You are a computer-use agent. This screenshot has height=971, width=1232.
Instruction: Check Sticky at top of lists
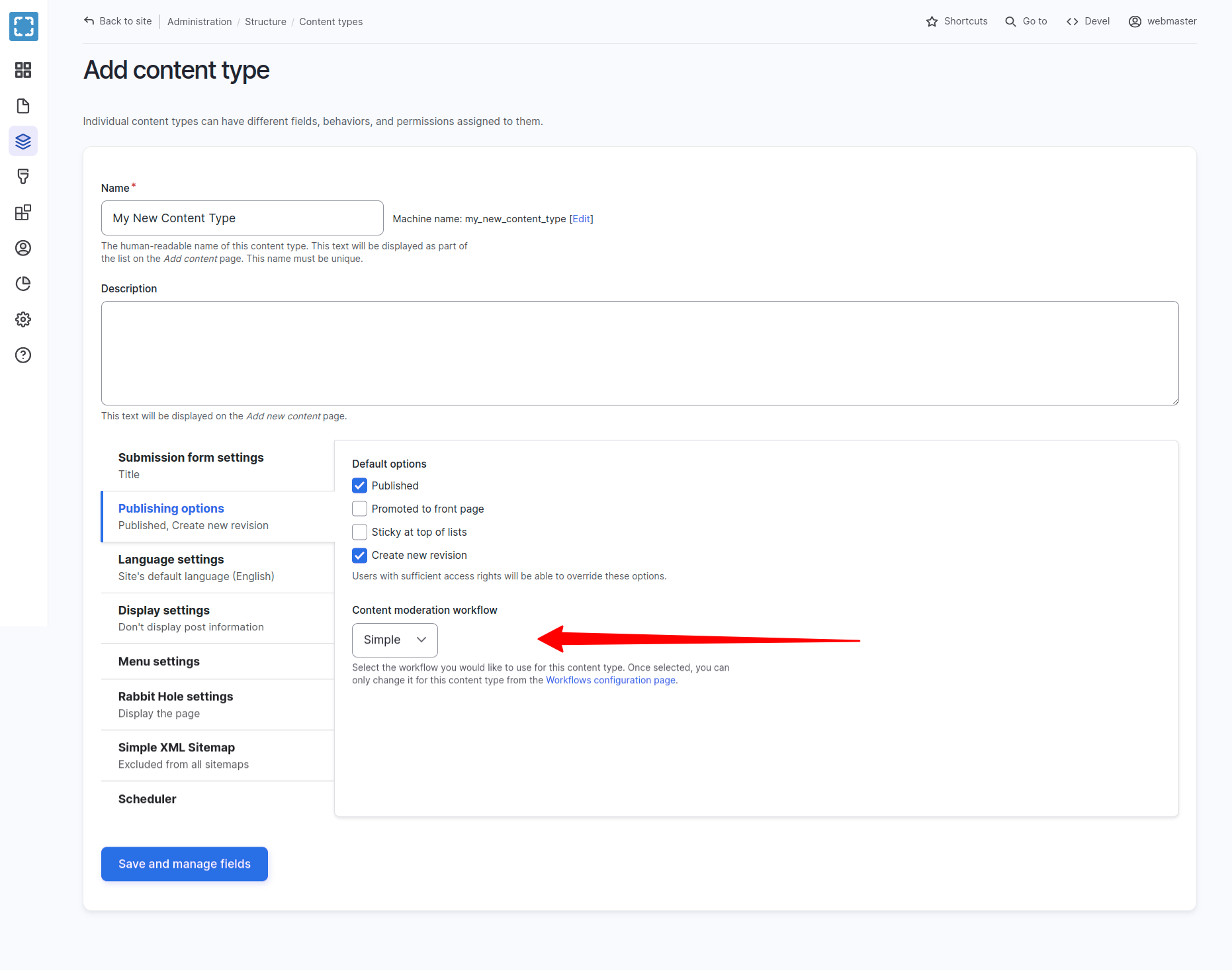coord(359,532)
